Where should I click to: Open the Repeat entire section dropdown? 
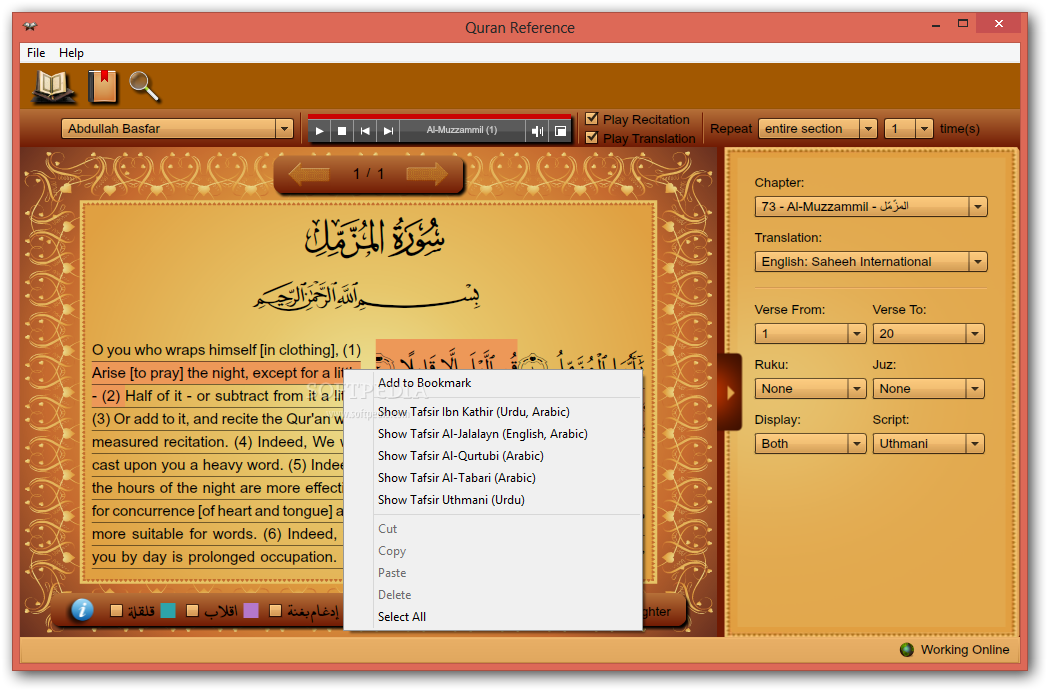817,128
